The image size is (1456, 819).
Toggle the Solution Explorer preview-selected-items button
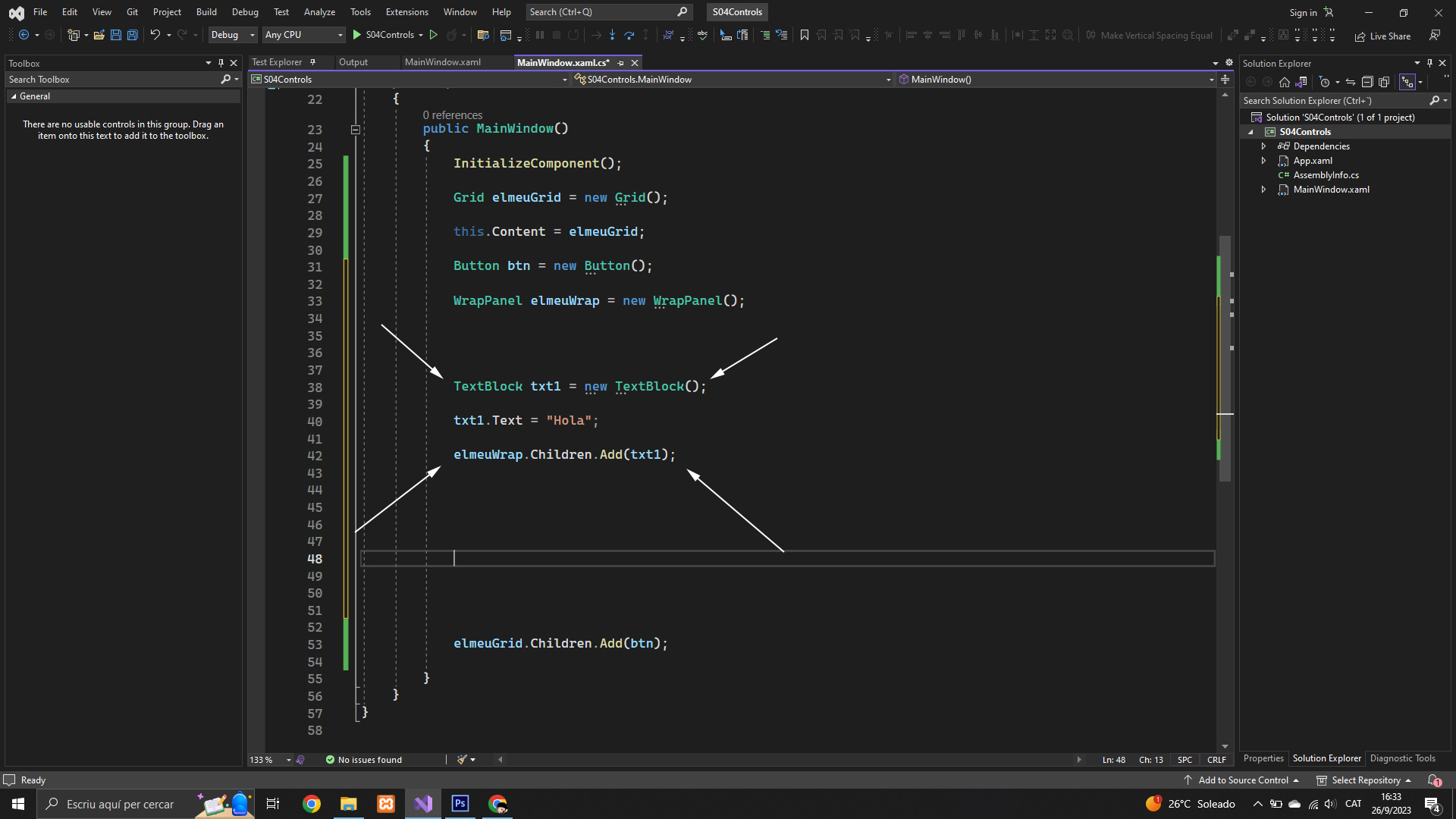(x=1407, y=82)
